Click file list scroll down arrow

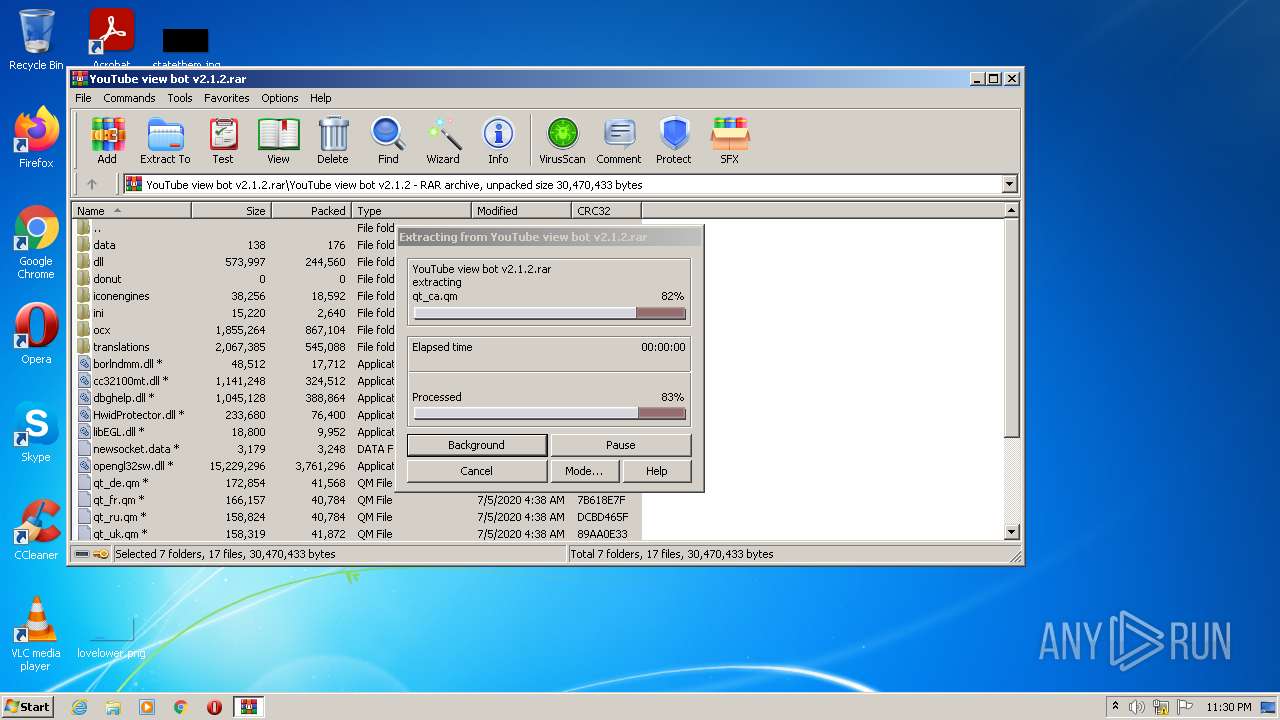pyautogui.click(x=1012, y=532)
